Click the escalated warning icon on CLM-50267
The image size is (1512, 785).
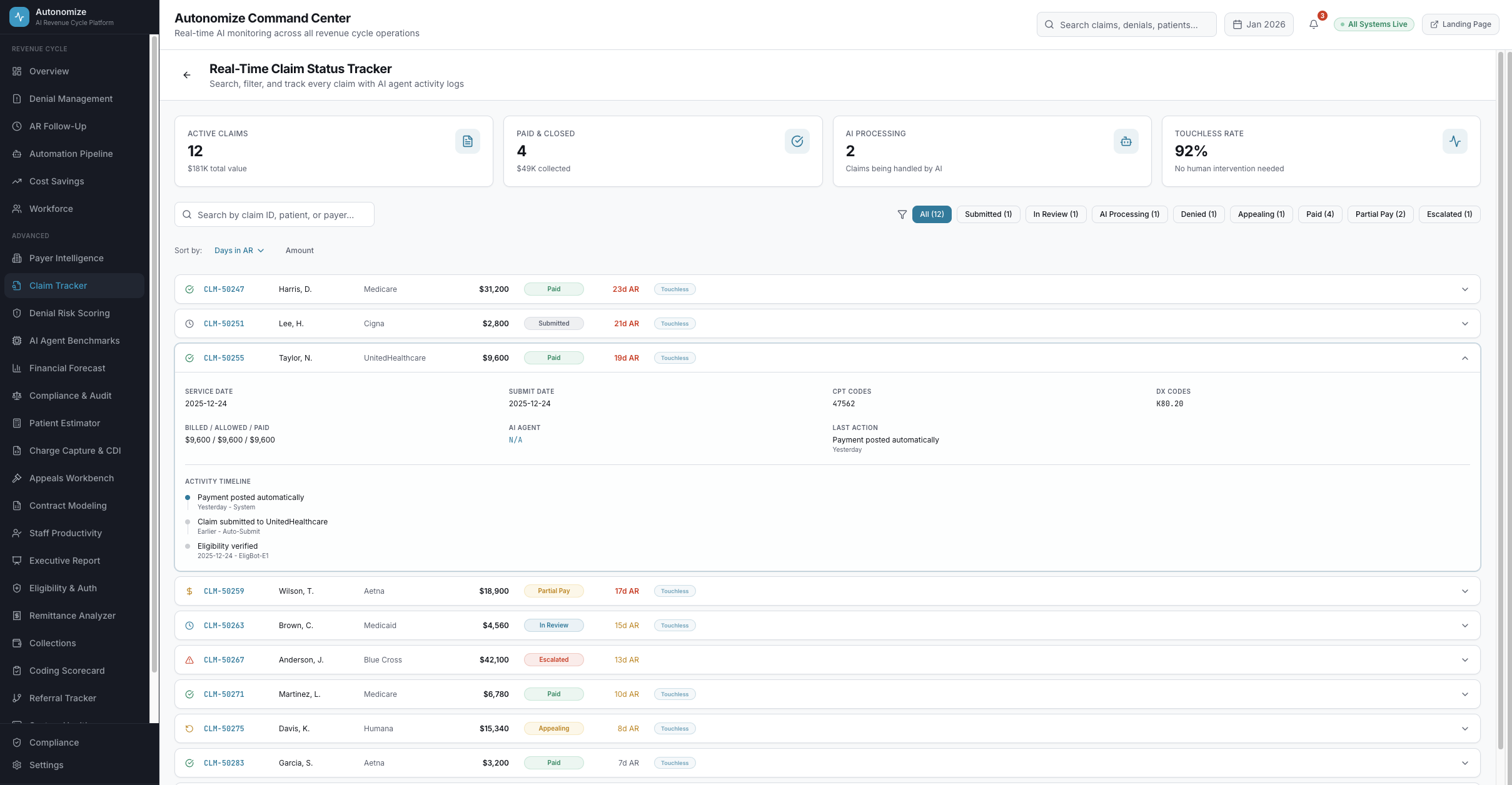(x=189, y=659)
